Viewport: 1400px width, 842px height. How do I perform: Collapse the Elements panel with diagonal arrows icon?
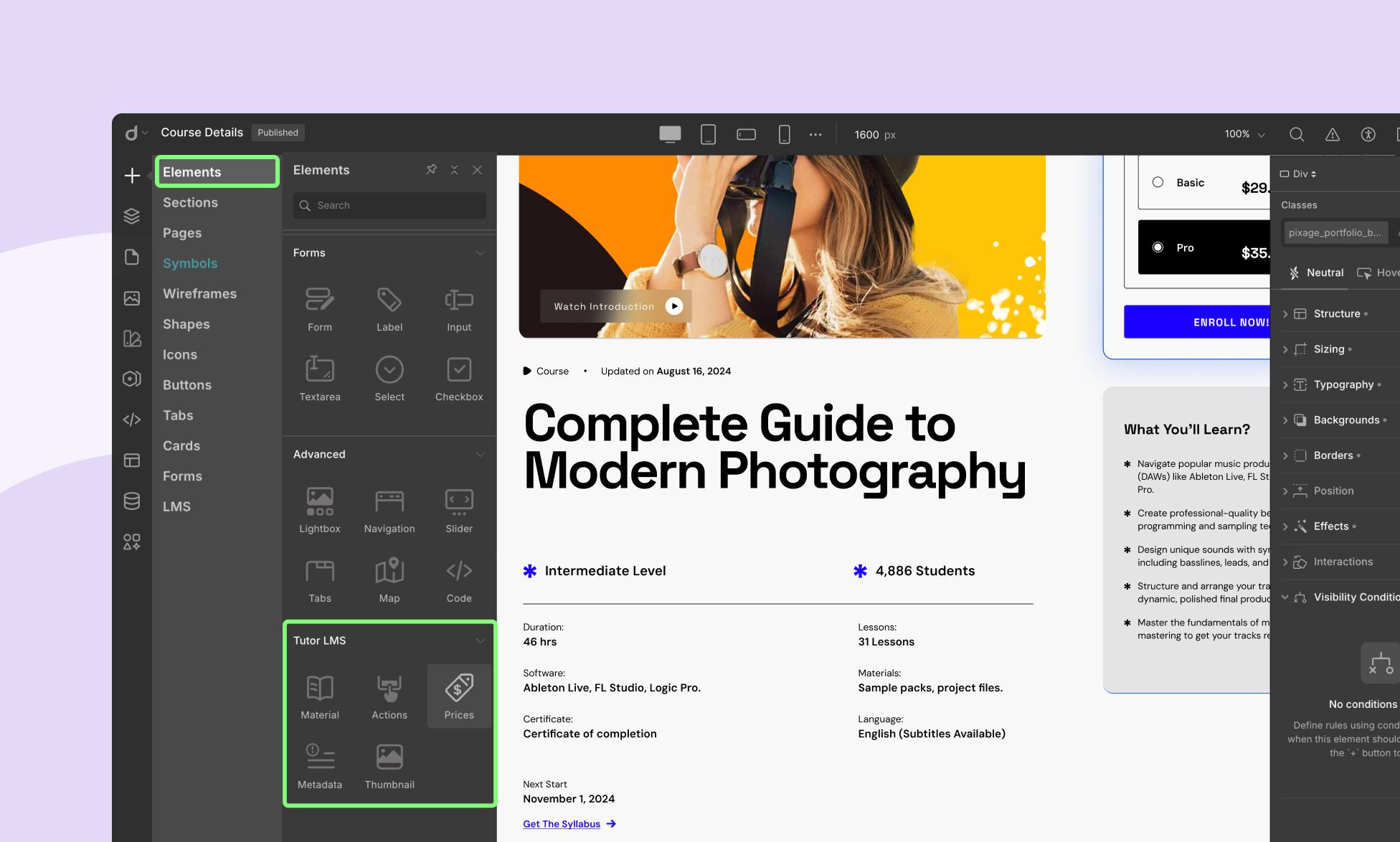[454, 170]
